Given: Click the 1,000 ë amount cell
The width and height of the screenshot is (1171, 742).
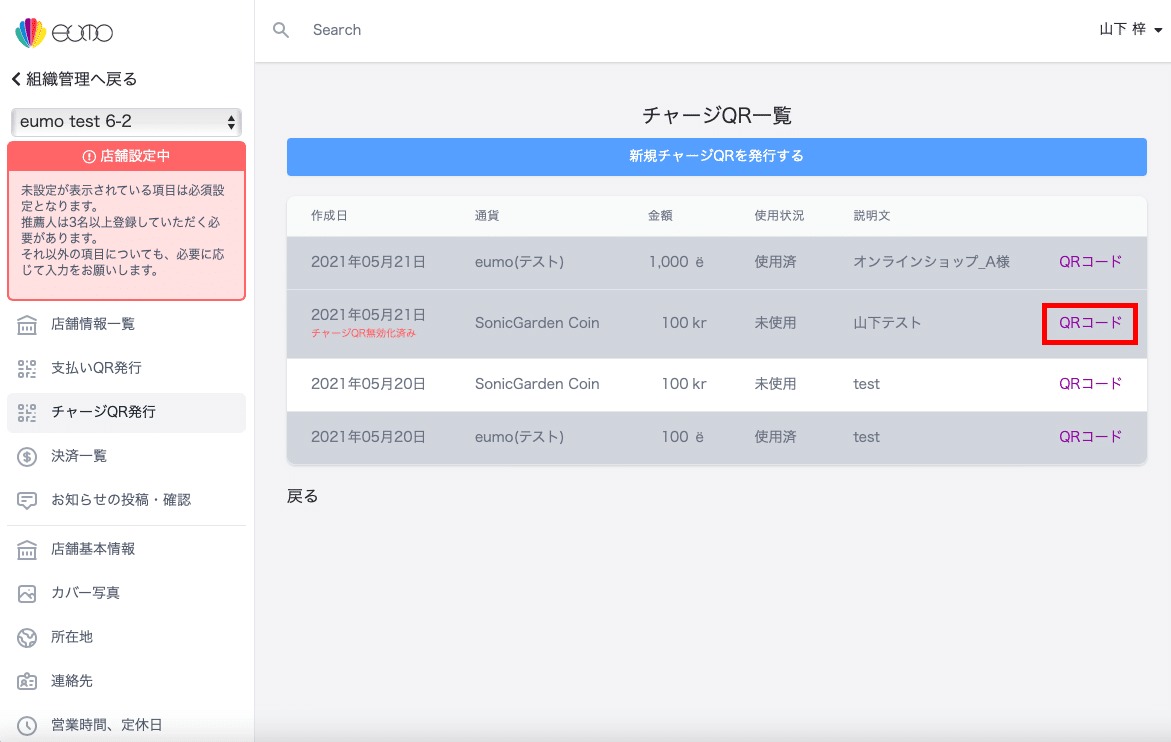Looking at the screenshot, I should [x=676, y=262].
